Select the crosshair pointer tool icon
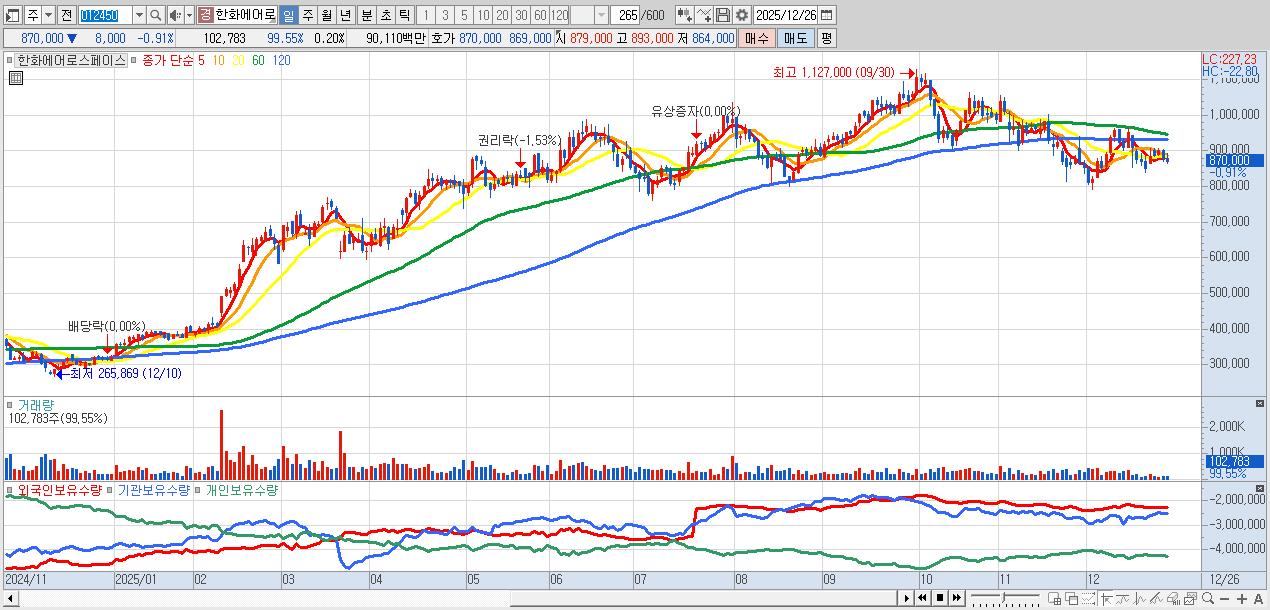The height and width of the screenshot is (610, 1270). pyautogui.click(x=1107, y=598)
